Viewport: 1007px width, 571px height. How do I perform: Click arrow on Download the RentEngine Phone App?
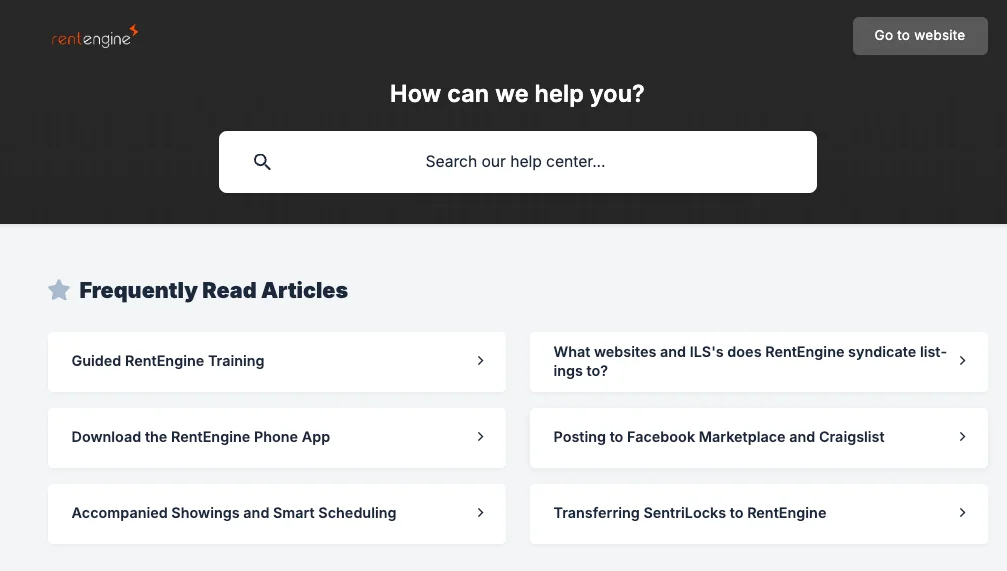pos(480,437)
